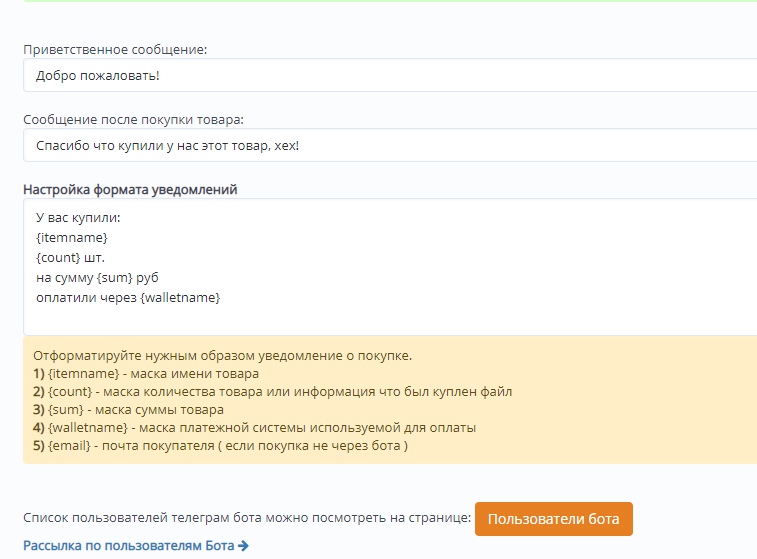Click the Сообщение после покупки товара label
Viewport: 757px width, 559px height.
coord(133,120)
